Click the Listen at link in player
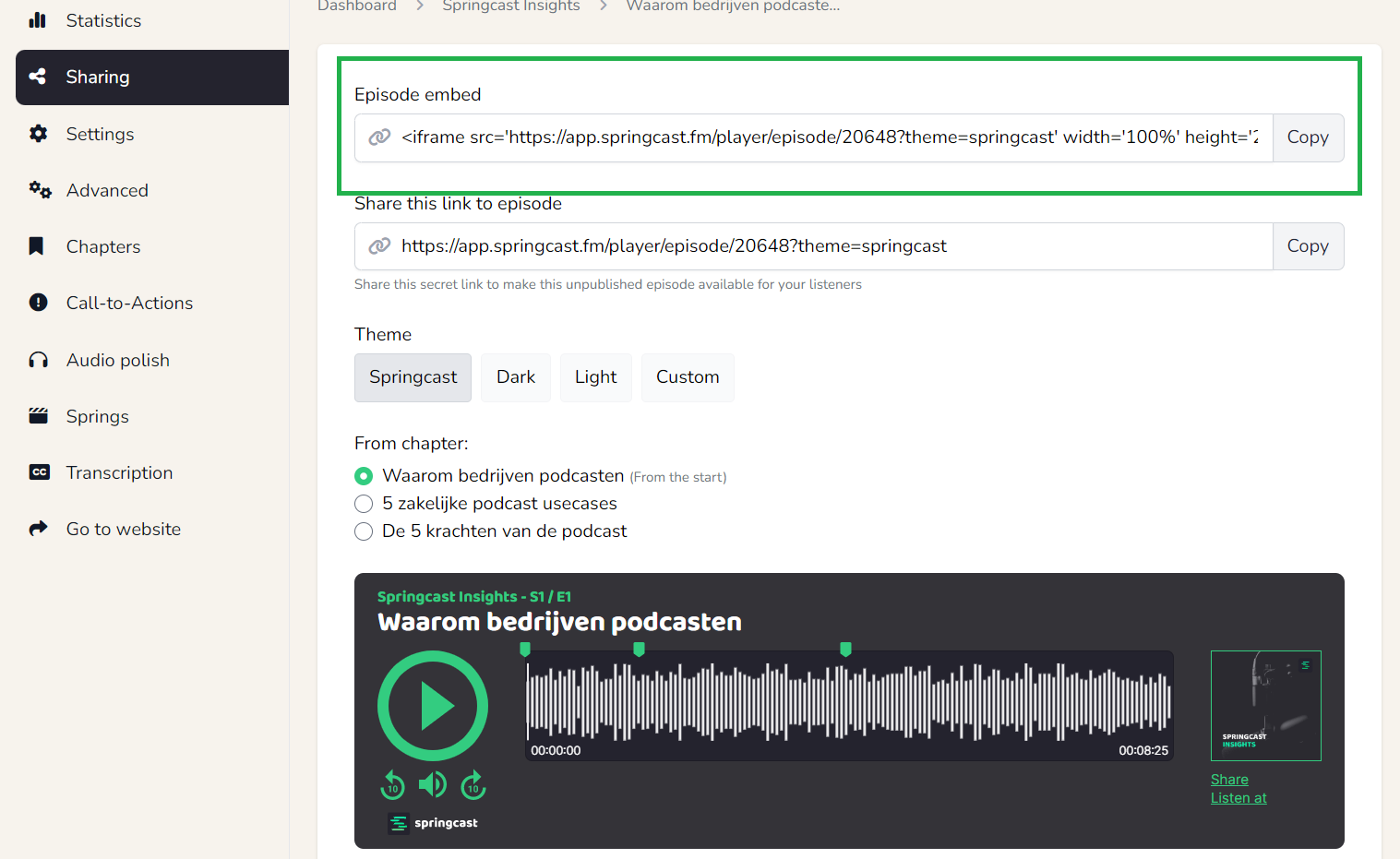The height and width of the screenshot is (859, 1400). pyautogui.click(x=1238, y=798)
